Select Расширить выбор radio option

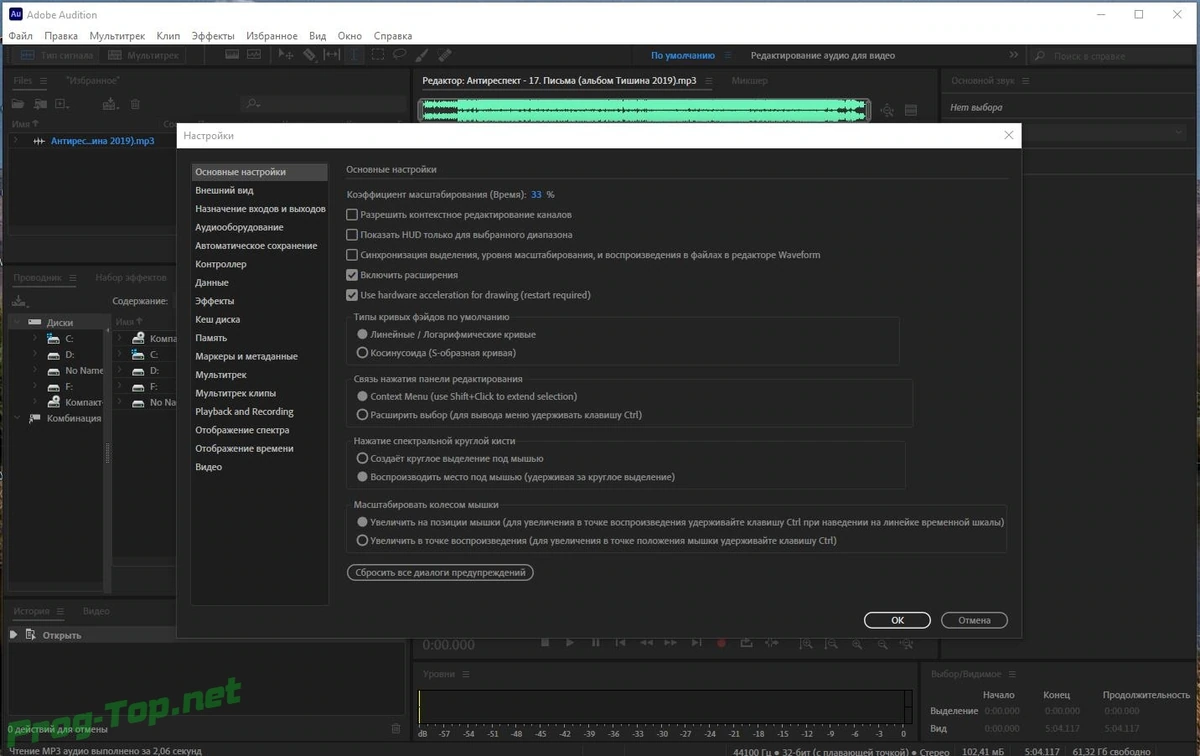363,415
